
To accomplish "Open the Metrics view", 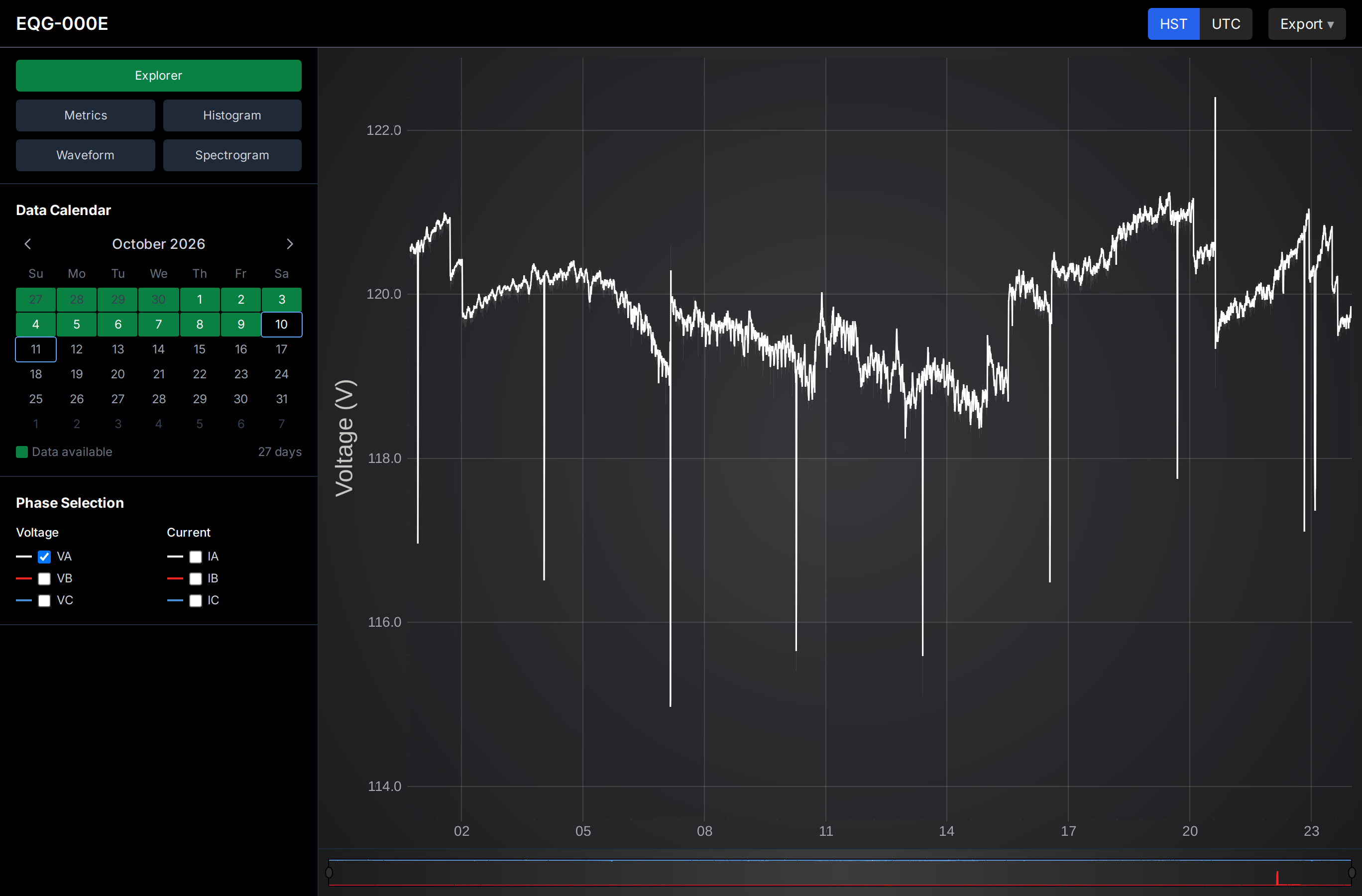I will coord(85,115).
